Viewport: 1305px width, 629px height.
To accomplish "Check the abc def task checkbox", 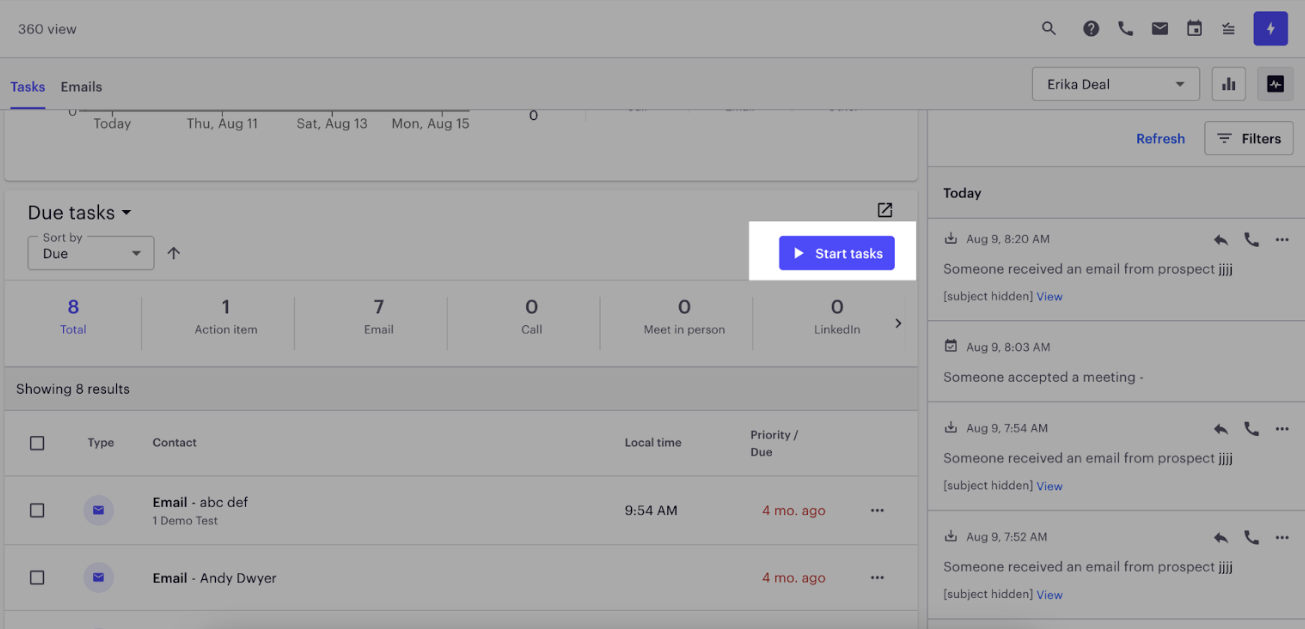I will tap(37, 510).
